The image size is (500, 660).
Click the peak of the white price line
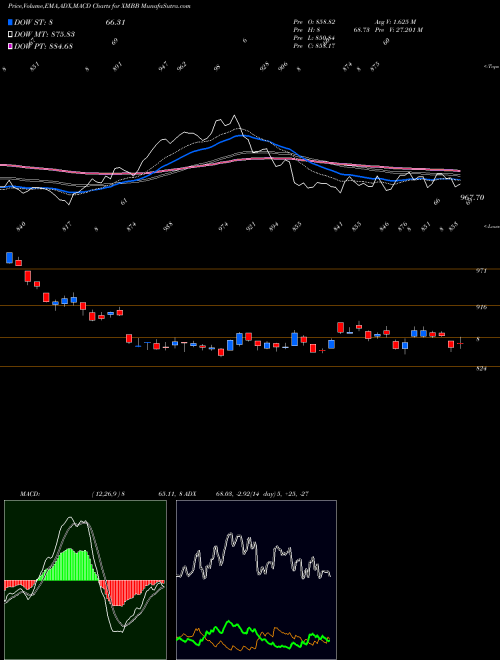click(x=234, y=116)
